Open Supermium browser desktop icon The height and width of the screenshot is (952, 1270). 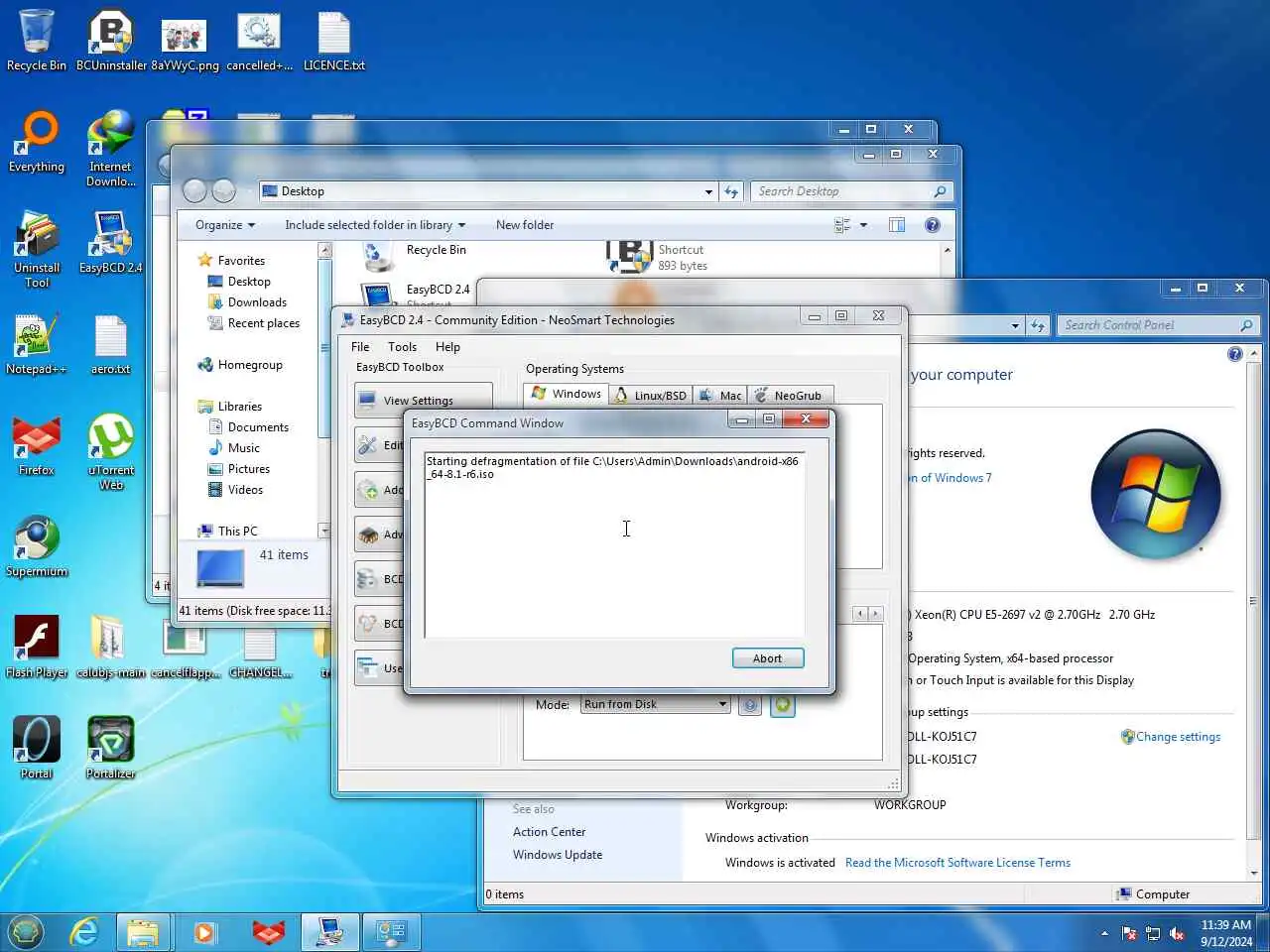37,546
